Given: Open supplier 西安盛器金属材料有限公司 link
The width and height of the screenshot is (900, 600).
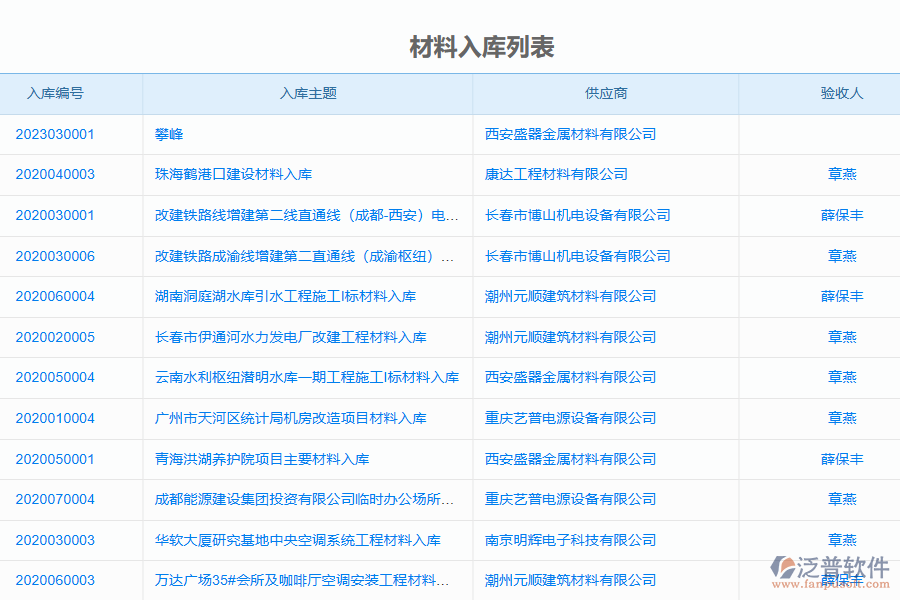Looking at the screenshot, I should point(572,134).
